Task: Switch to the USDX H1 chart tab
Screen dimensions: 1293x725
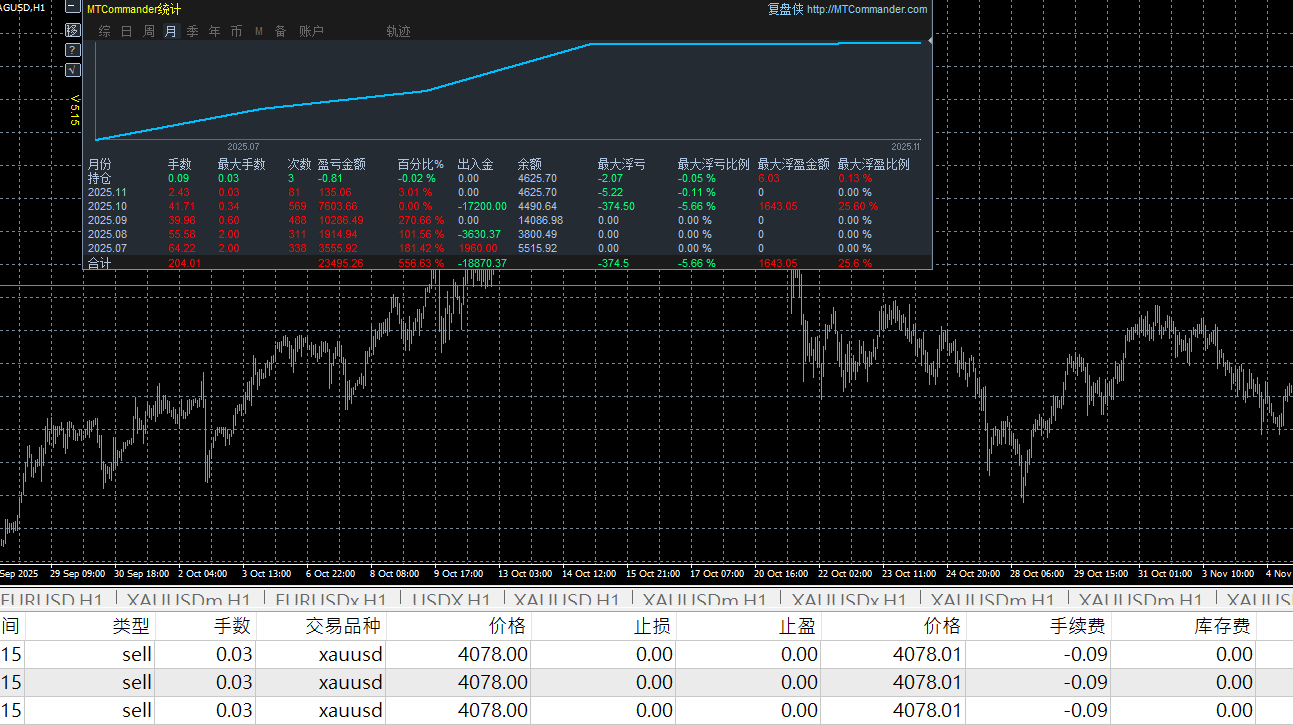Action: (451, 600)
